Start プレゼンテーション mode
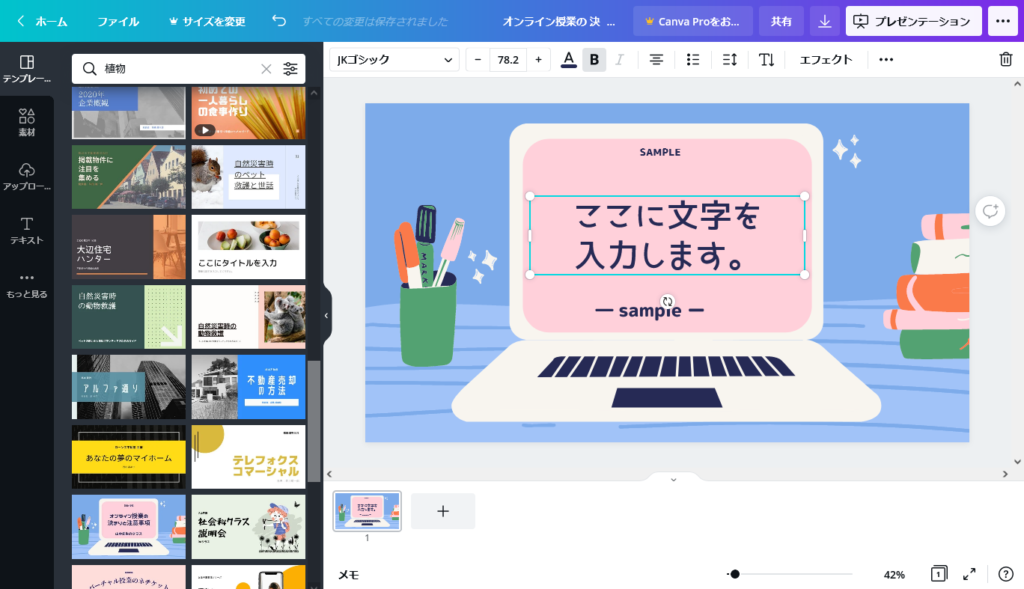 point(913,22)
